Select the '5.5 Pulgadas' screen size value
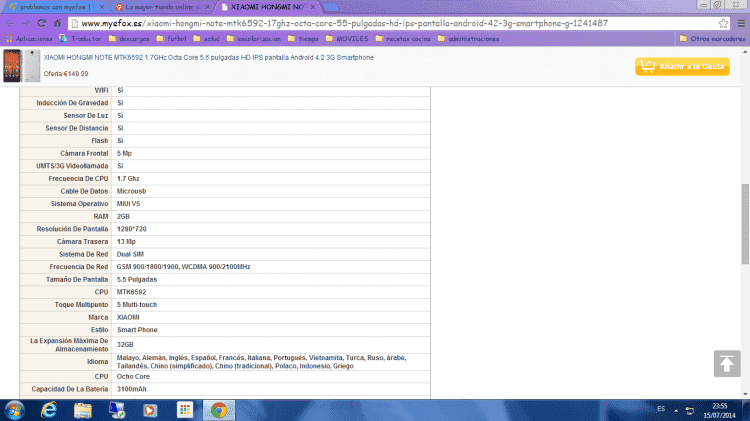This screenshot has height=421, width=750. tap(137, 279)
